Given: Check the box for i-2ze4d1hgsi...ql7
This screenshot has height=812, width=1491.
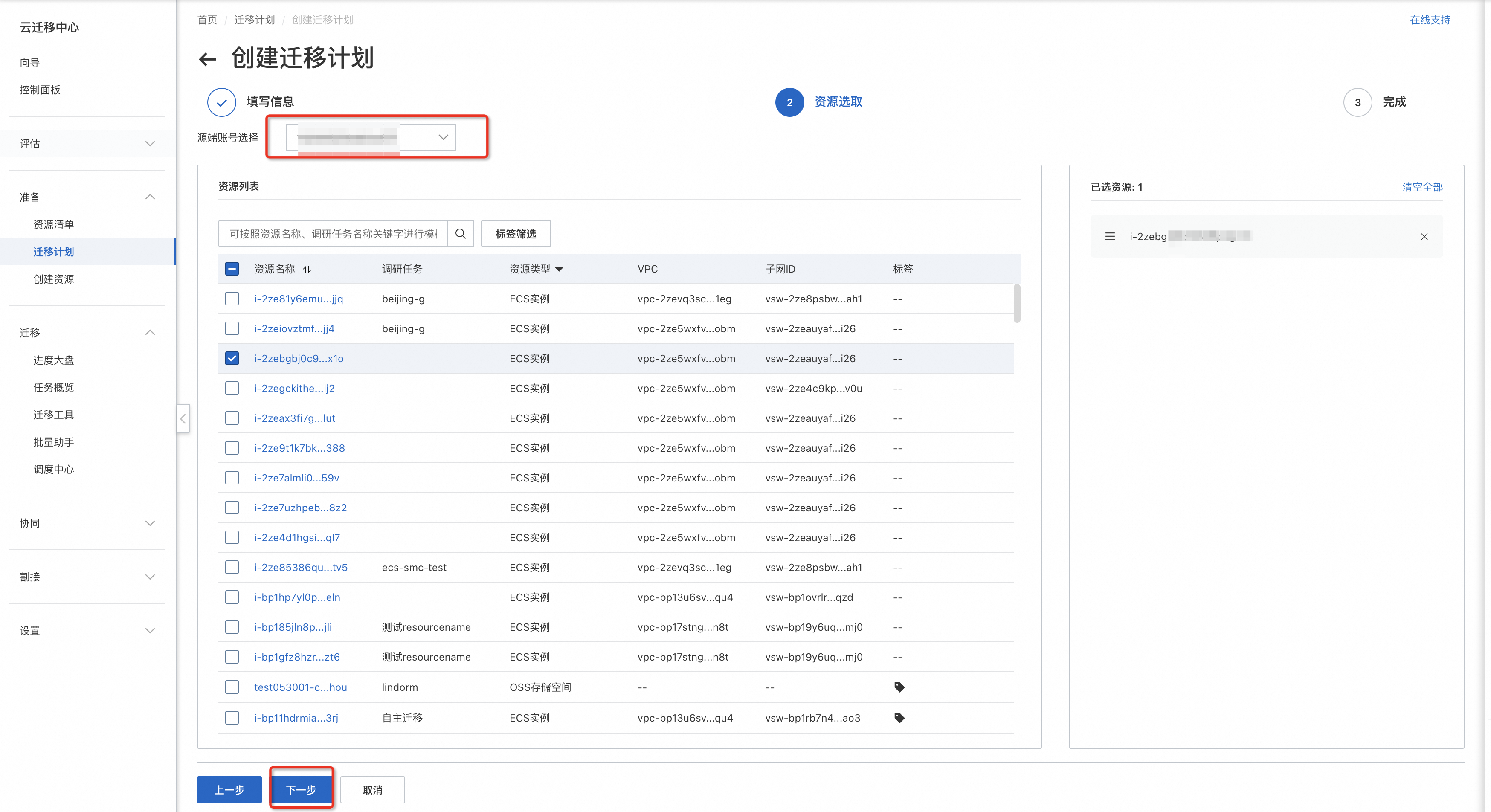Looking at the screenshot, I should tap(232, 538).
